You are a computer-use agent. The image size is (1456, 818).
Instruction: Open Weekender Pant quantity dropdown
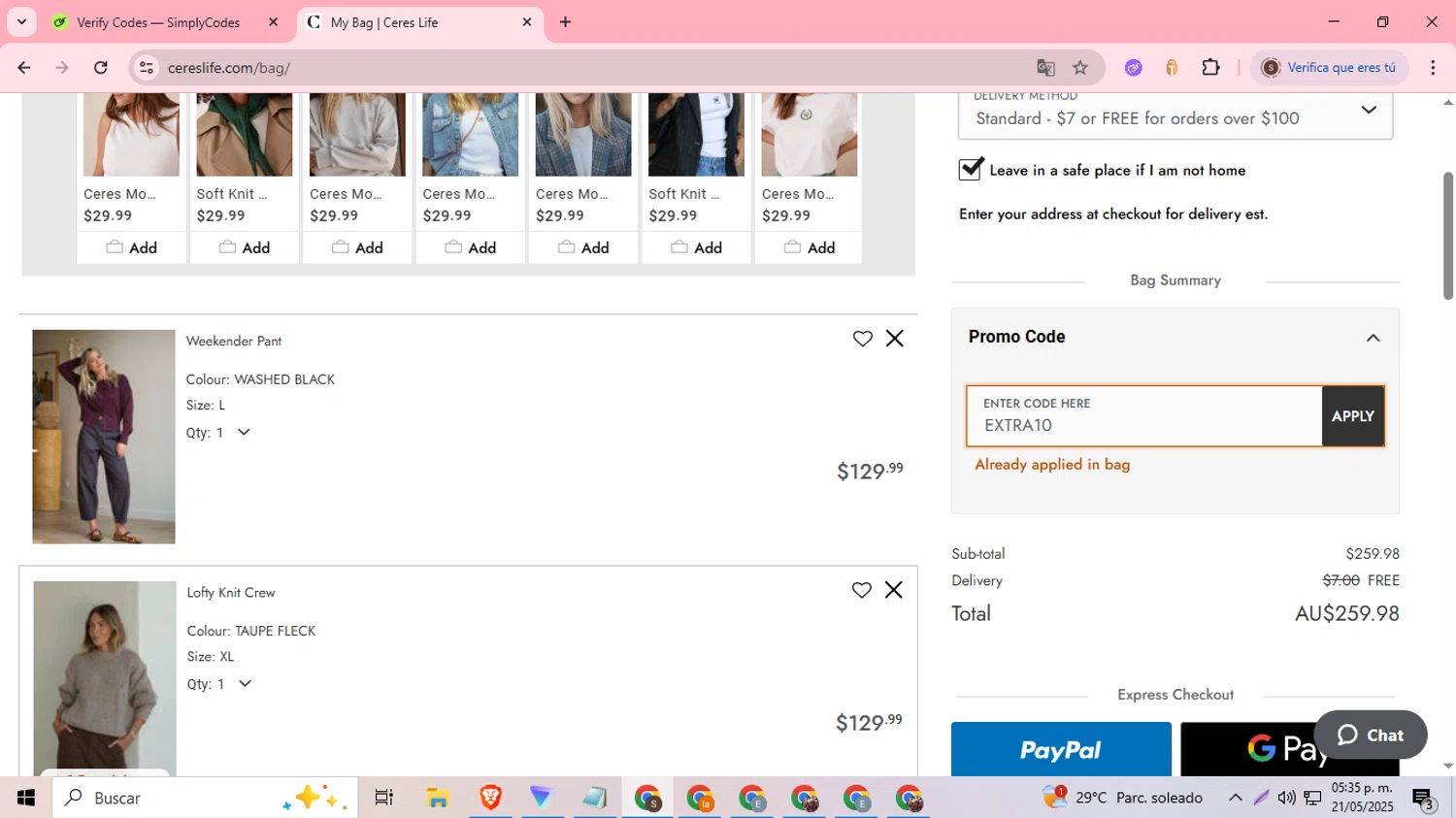[x=244, y=433]
